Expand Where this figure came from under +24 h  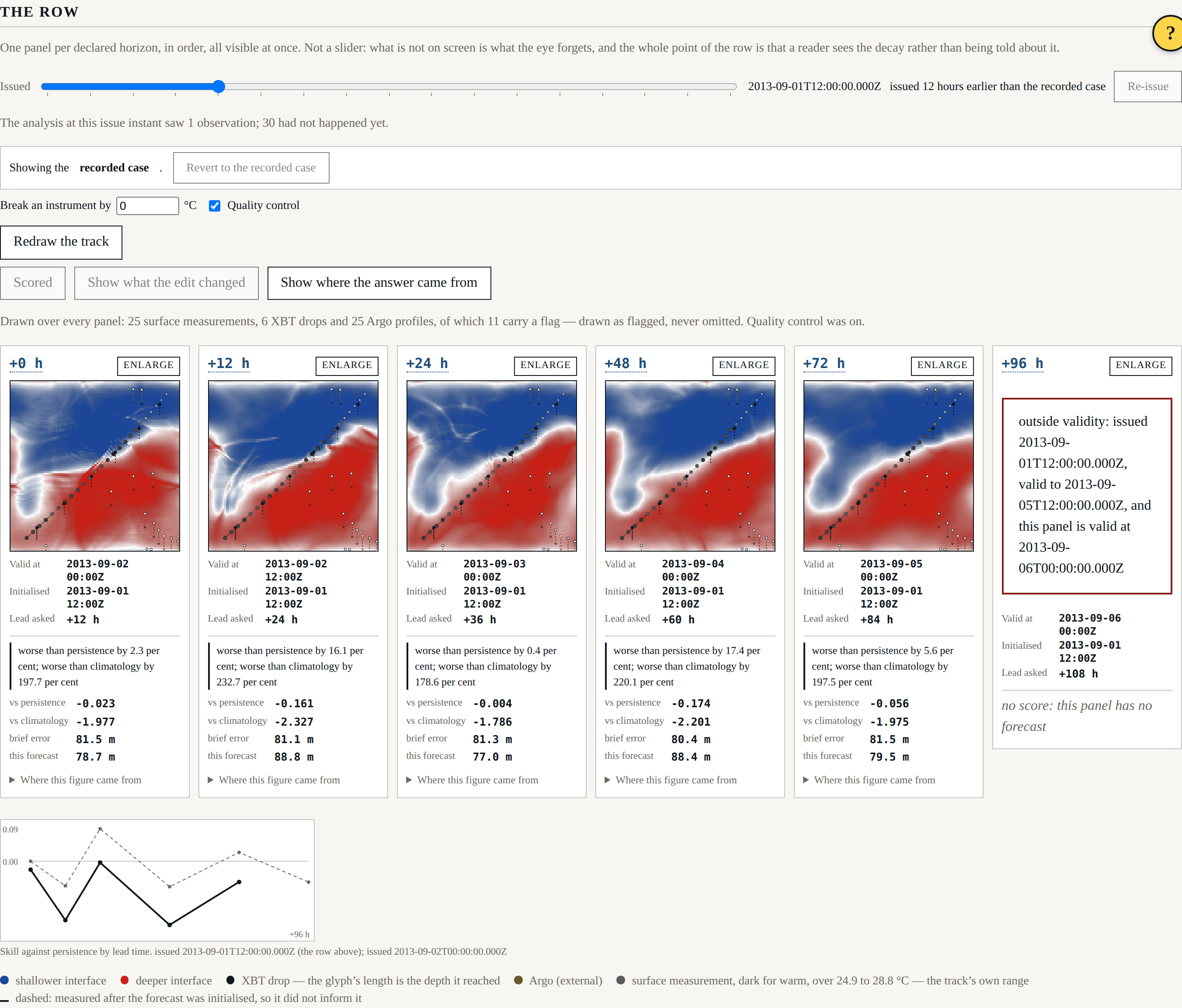(473, 780)
